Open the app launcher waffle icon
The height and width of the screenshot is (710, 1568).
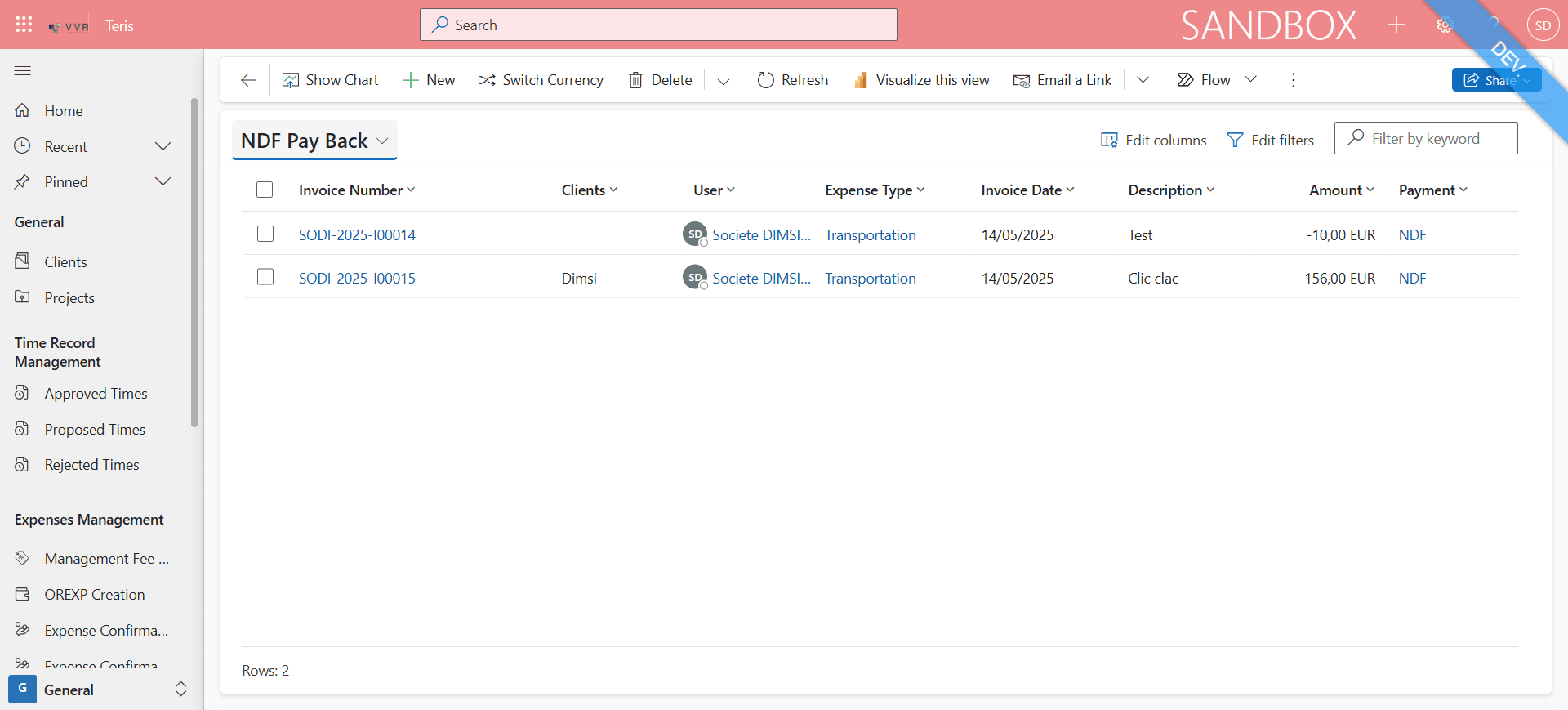click(x=24, y=25)
